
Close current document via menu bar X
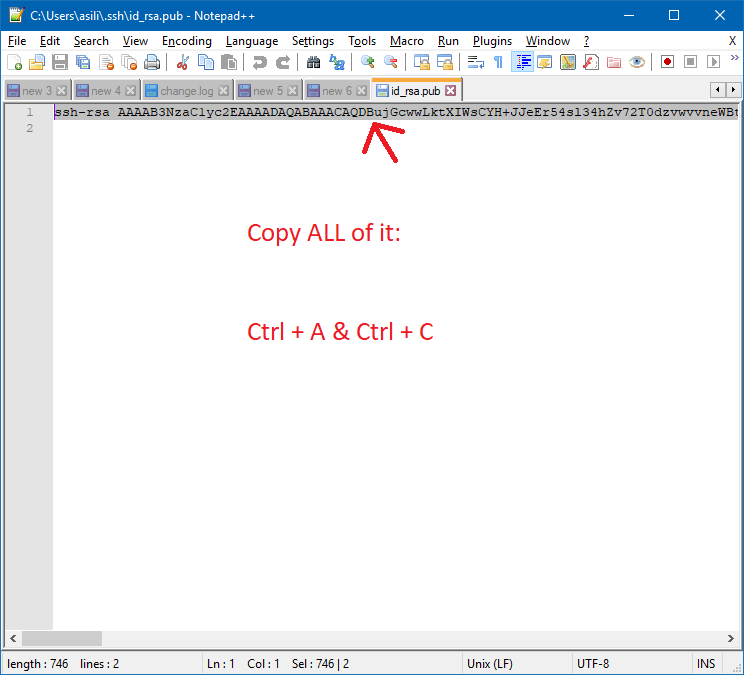pos(733,41)
